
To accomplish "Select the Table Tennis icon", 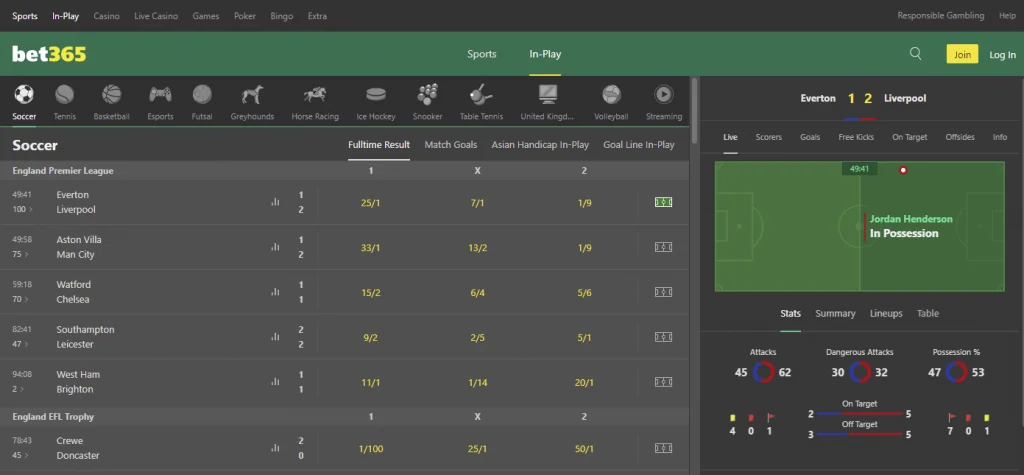I will (x=481, y=95).
